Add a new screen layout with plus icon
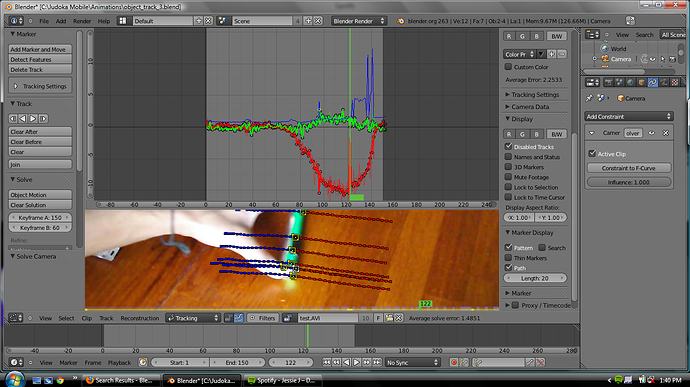Screen dimensions: 690x387 tap(199, 21)
